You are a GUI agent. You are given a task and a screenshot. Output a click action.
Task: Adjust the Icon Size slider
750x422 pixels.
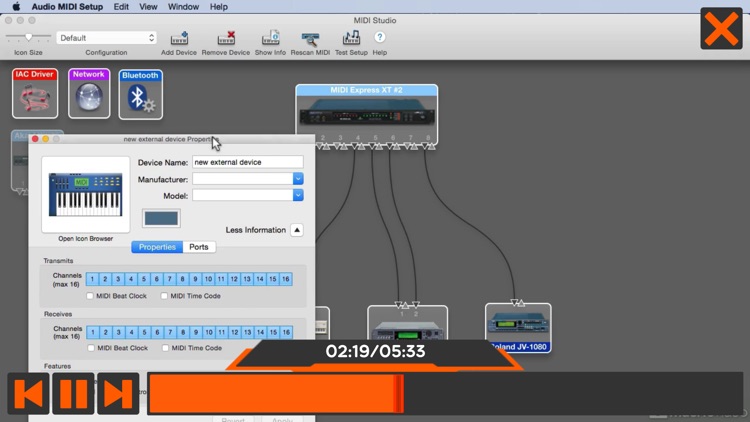(28, 37)
